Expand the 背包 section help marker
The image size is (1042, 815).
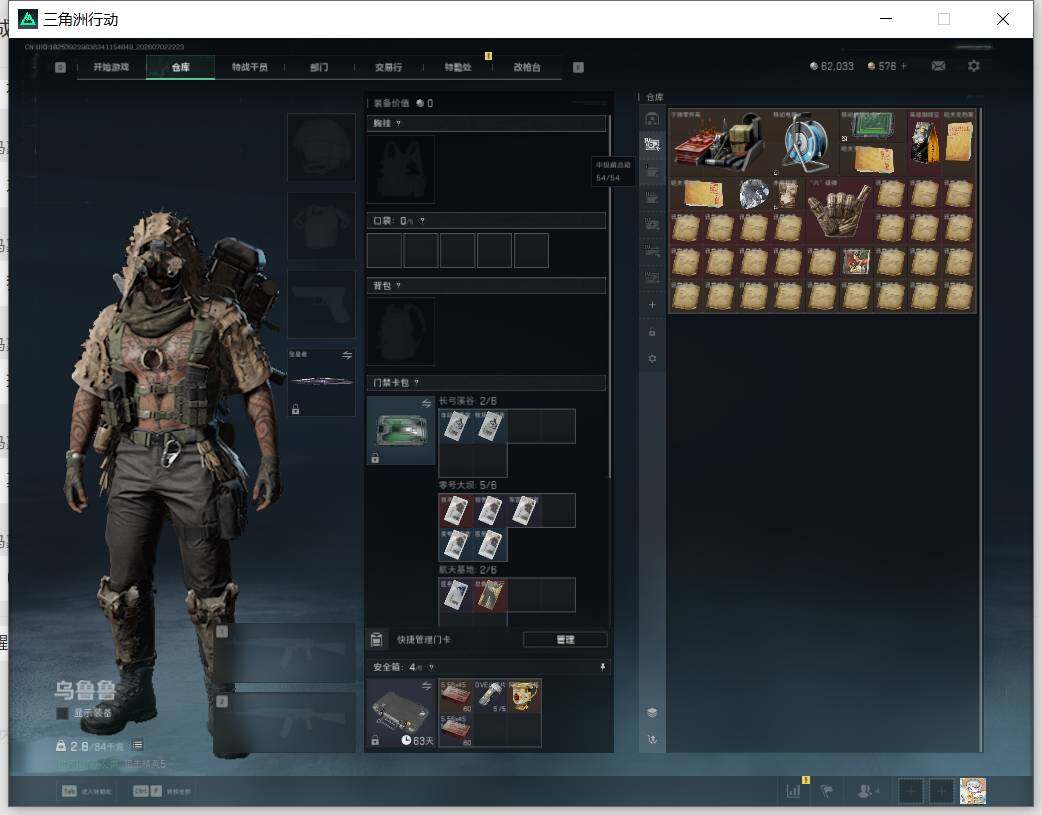pyautogui.click(x=398, y=286)
